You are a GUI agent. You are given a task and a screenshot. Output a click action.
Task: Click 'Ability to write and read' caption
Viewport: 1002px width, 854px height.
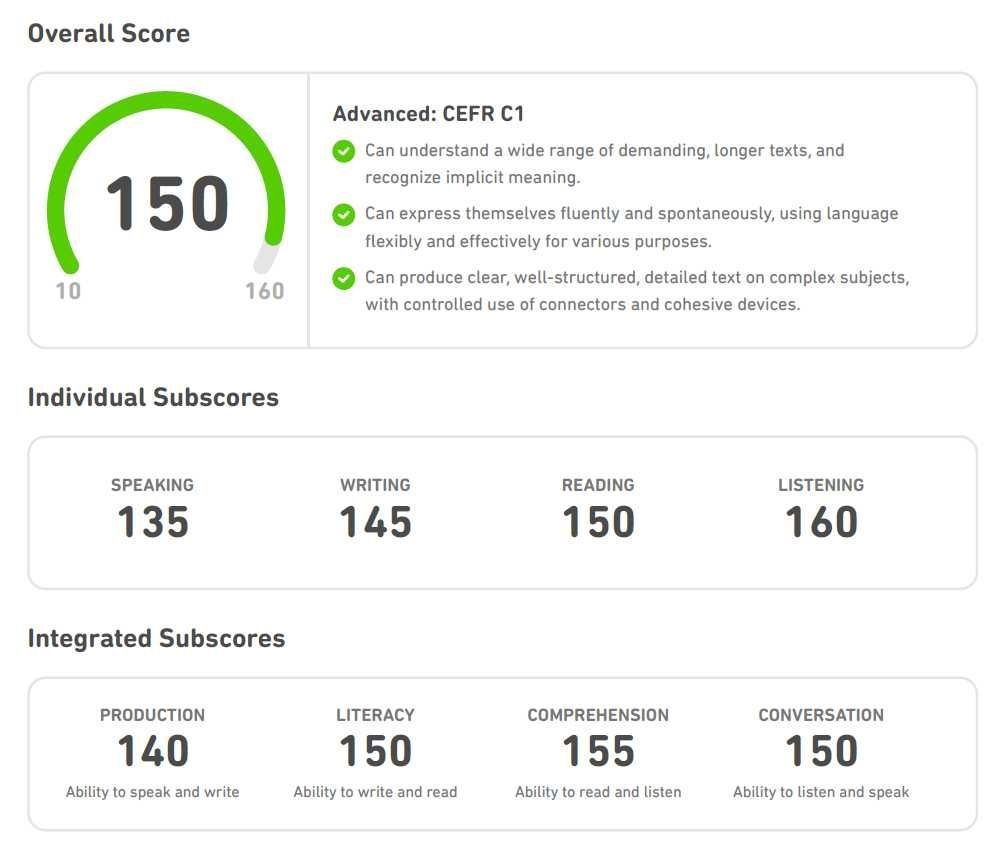coord(375,792)
